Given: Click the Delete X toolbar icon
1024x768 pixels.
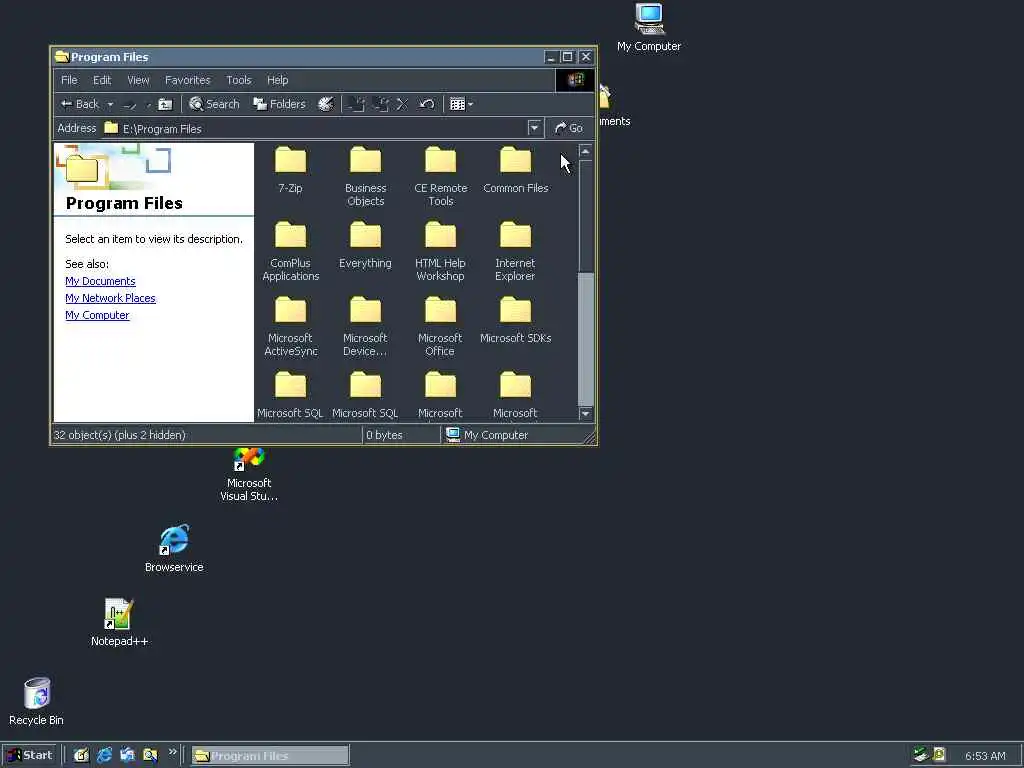Looking at the screenshot, I should [402, 104].
